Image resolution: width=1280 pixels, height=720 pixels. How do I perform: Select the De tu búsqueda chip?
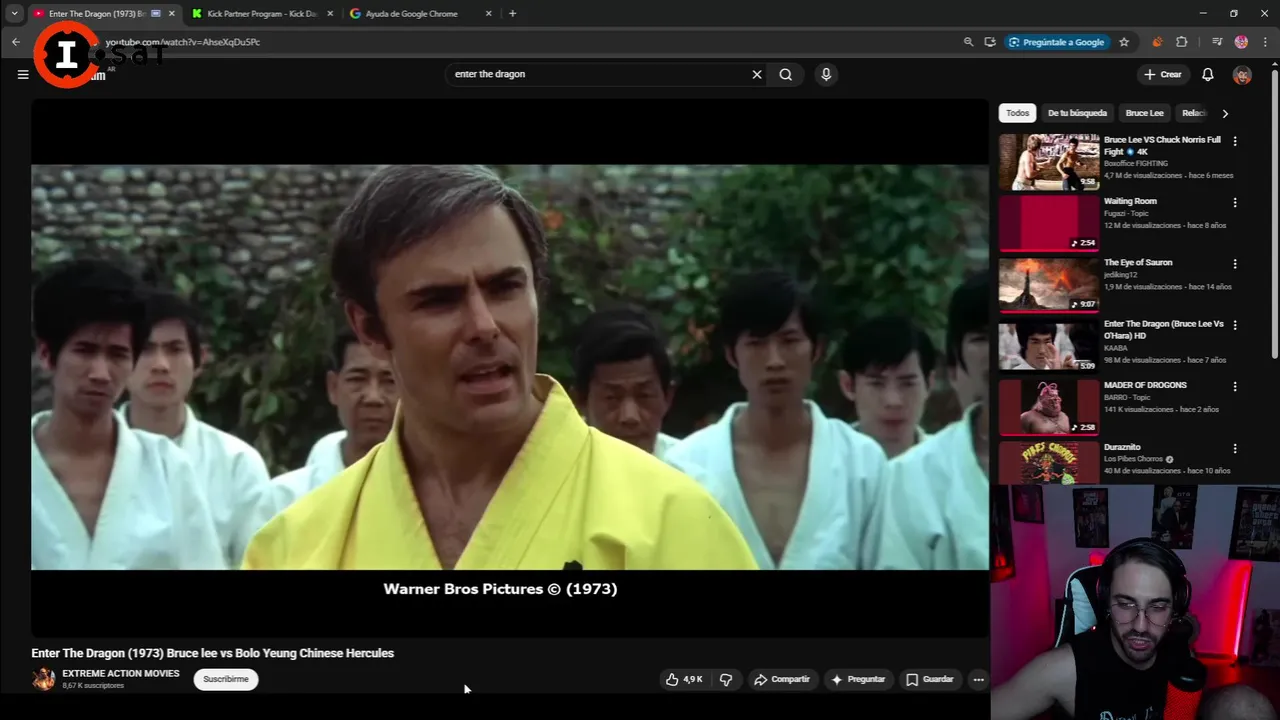point(1077,113)
